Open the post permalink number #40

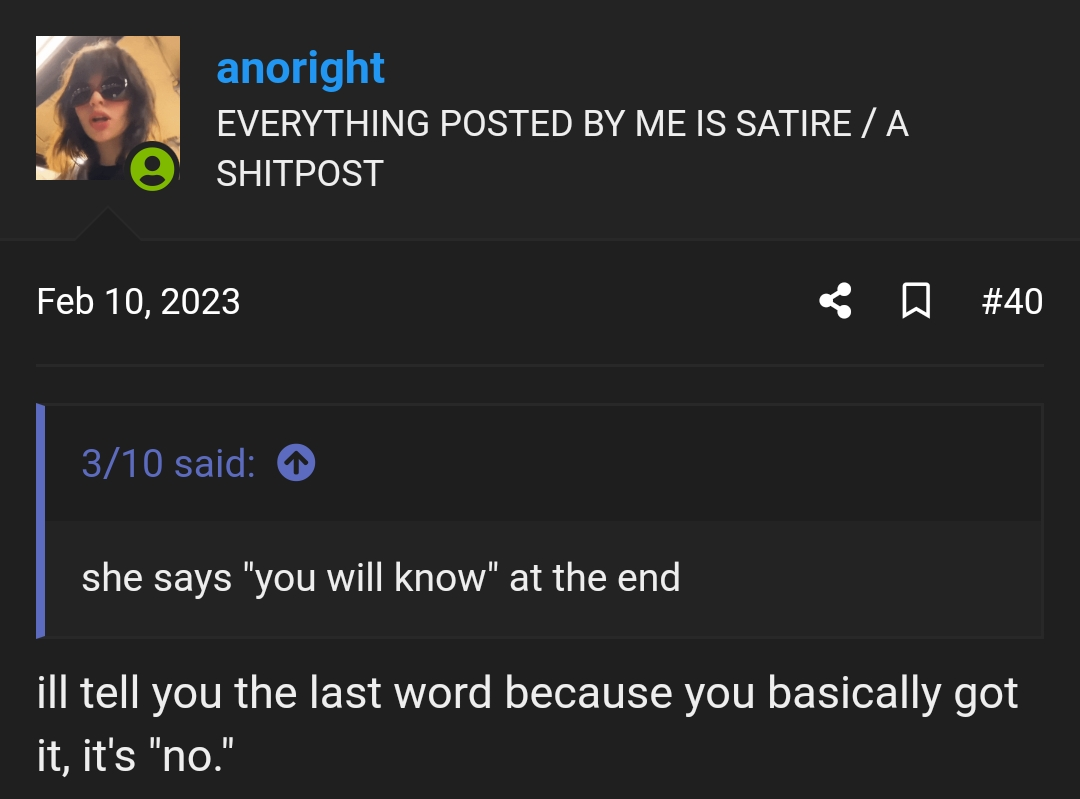tap(1012, 302)
